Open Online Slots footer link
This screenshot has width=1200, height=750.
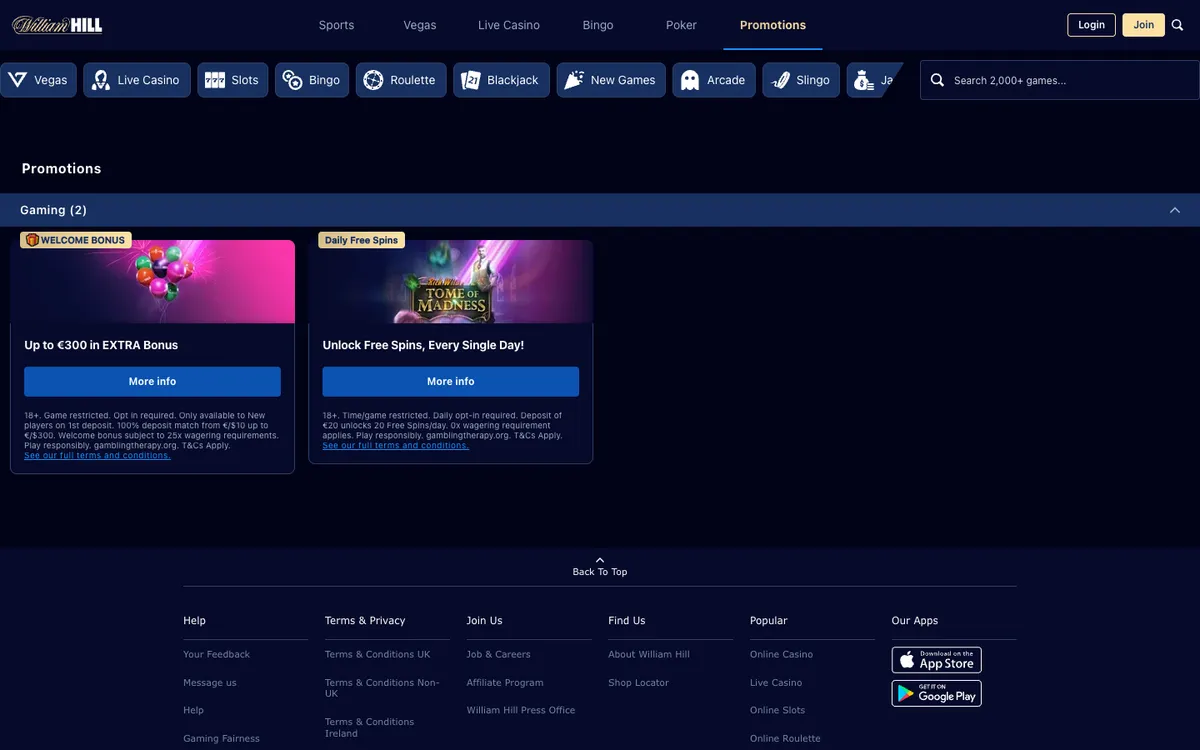pos(777,710)
